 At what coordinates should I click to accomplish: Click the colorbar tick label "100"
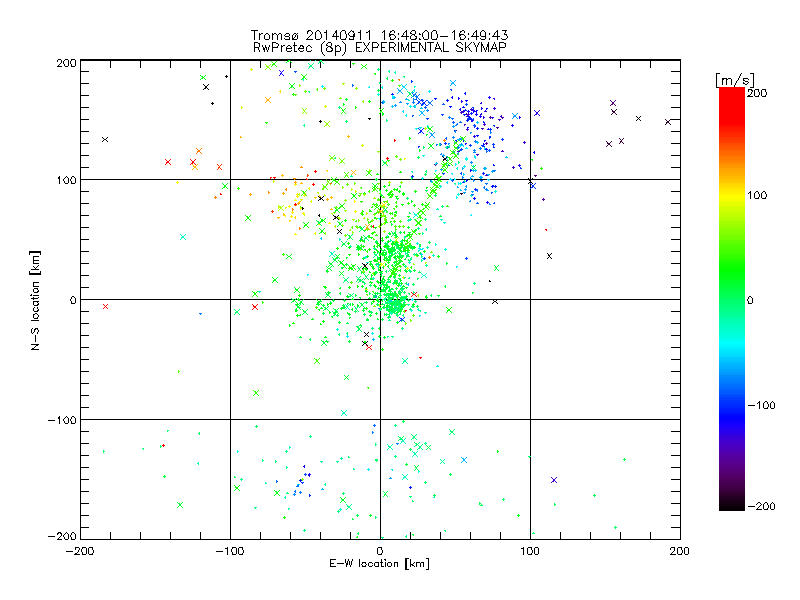(x=757, y=195)
